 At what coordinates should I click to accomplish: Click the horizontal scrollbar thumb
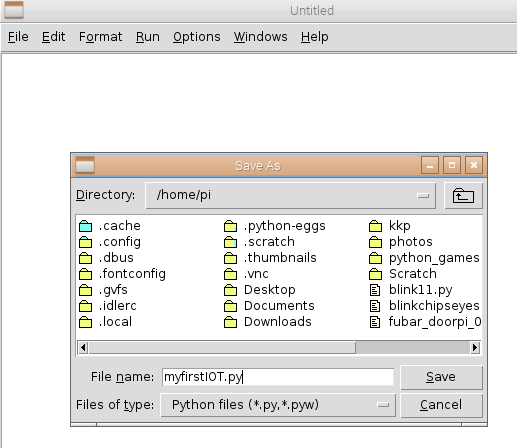[222, 348]
